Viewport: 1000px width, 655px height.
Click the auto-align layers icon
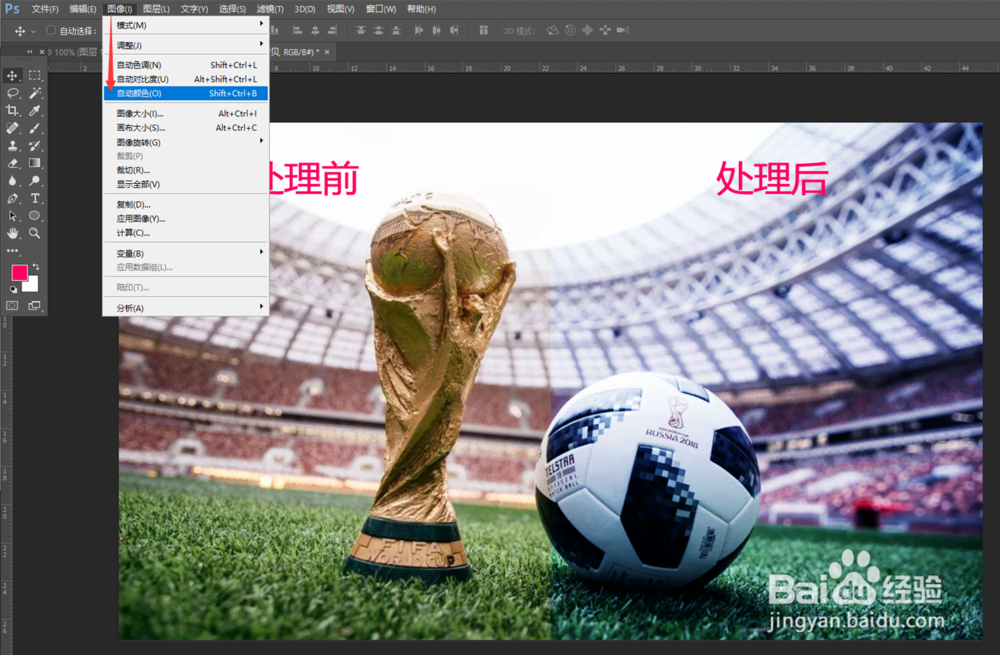coord(483,30)
